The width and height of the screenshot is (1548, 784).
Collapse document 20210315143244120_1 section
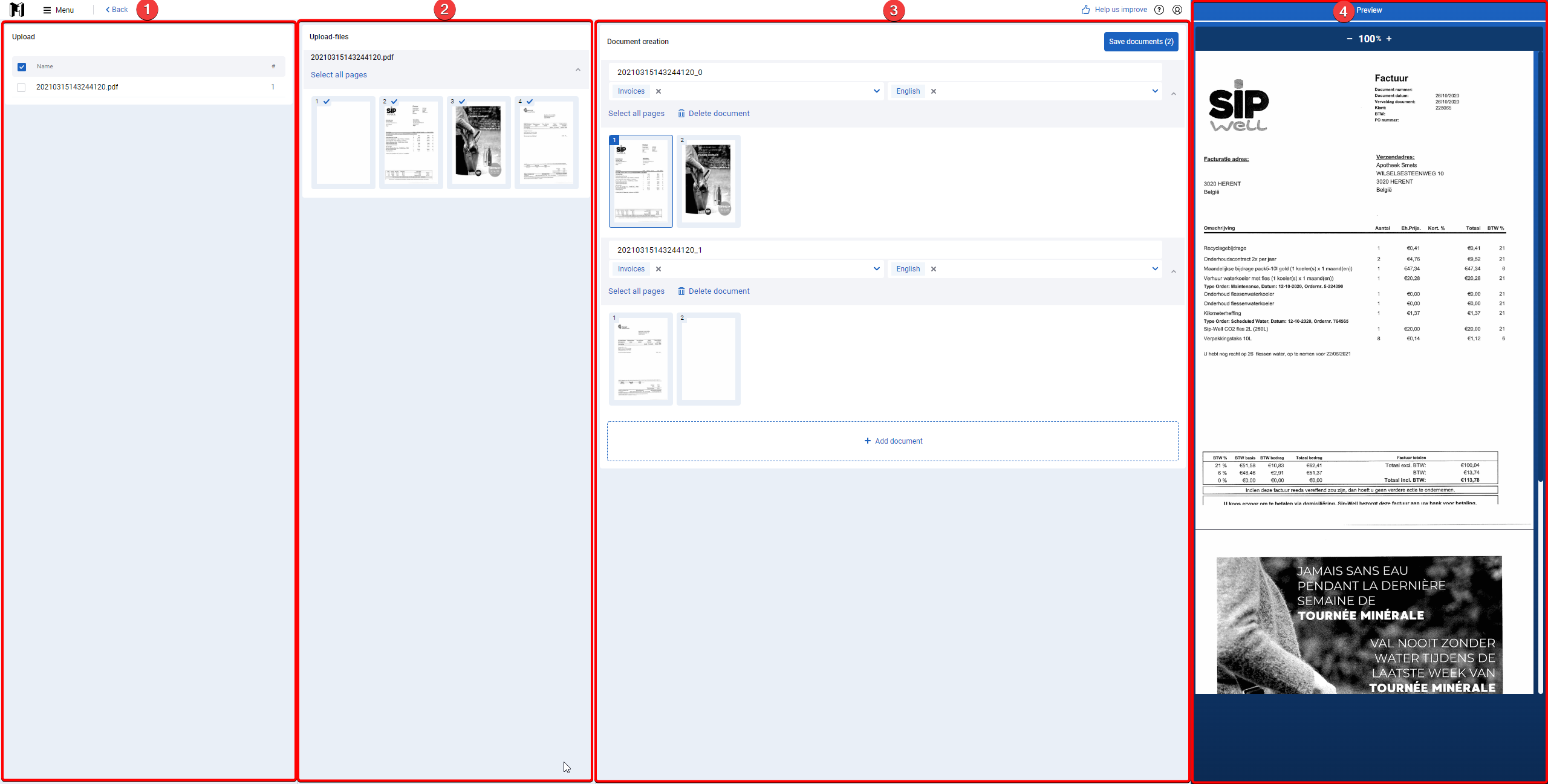[1174, 271]
